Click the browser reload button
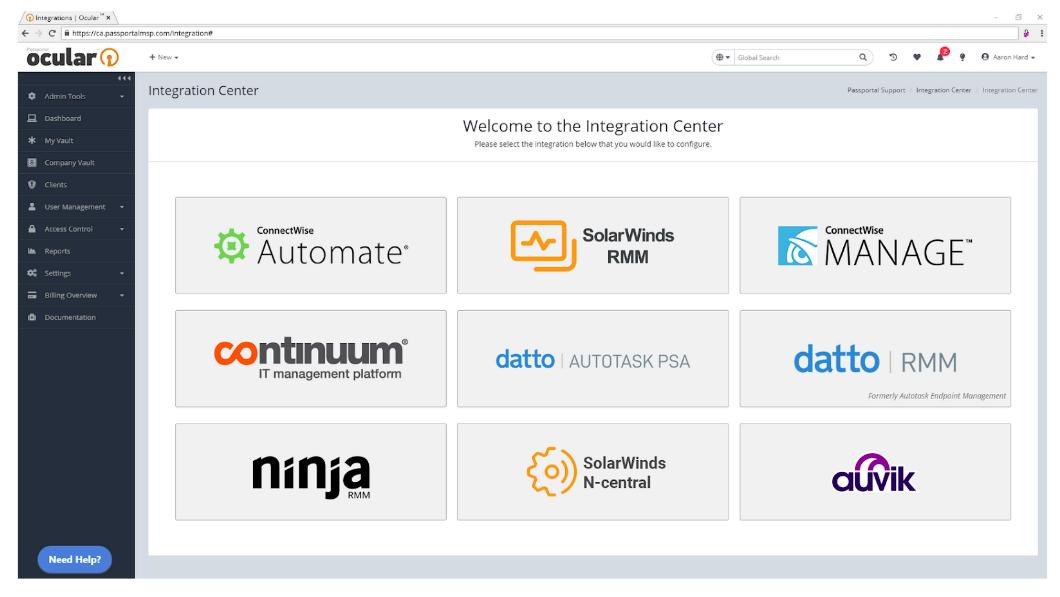 point(52,33)
